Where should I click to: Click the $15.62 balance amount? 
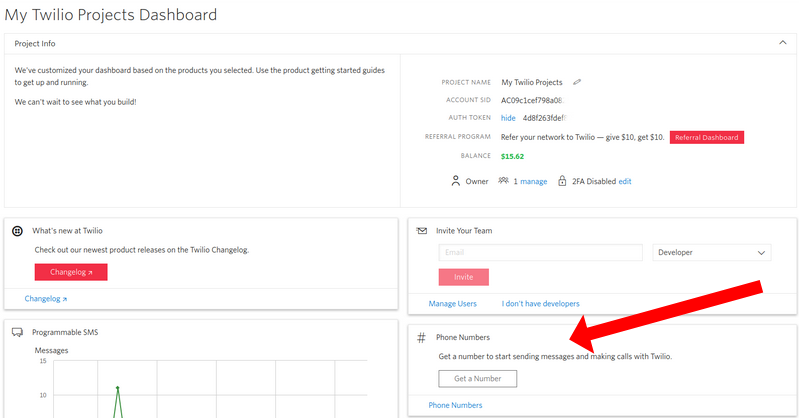point(512,156)
